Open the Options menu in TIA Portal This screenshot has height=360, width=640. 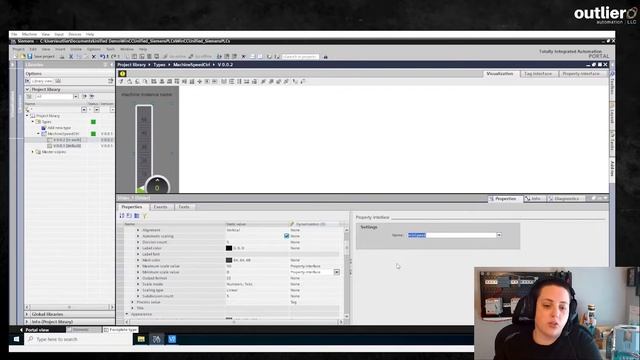point(93,49)
